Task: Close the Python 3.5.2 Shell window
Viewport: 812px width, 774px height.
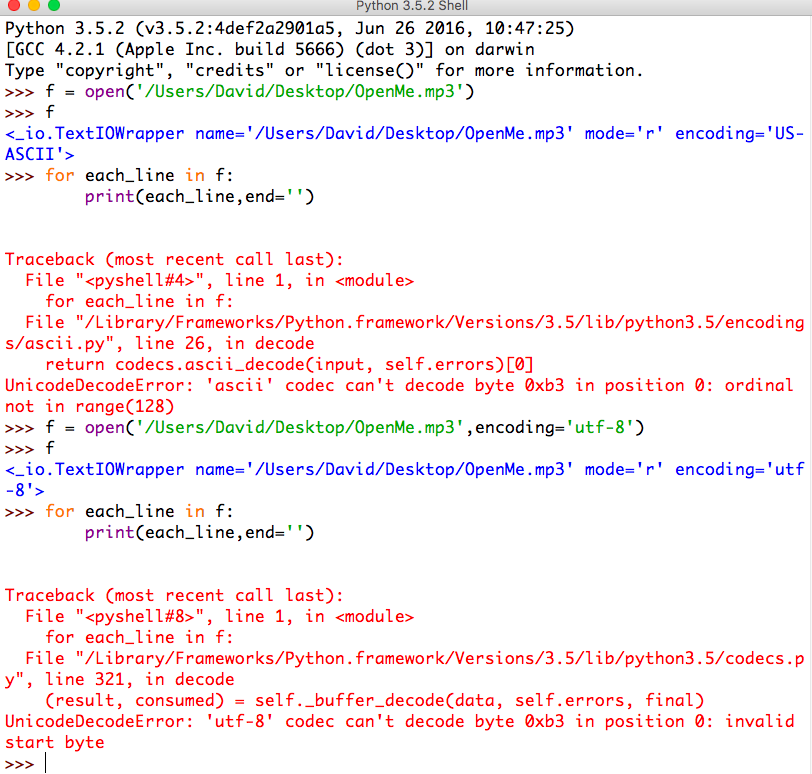Action: 11,7
